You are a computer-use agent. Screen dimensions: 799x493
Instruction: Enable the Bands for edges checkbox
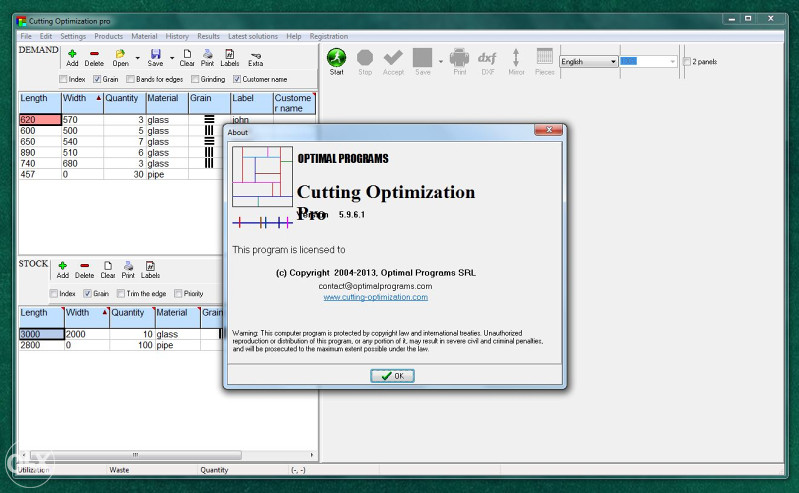pos(130,79)
